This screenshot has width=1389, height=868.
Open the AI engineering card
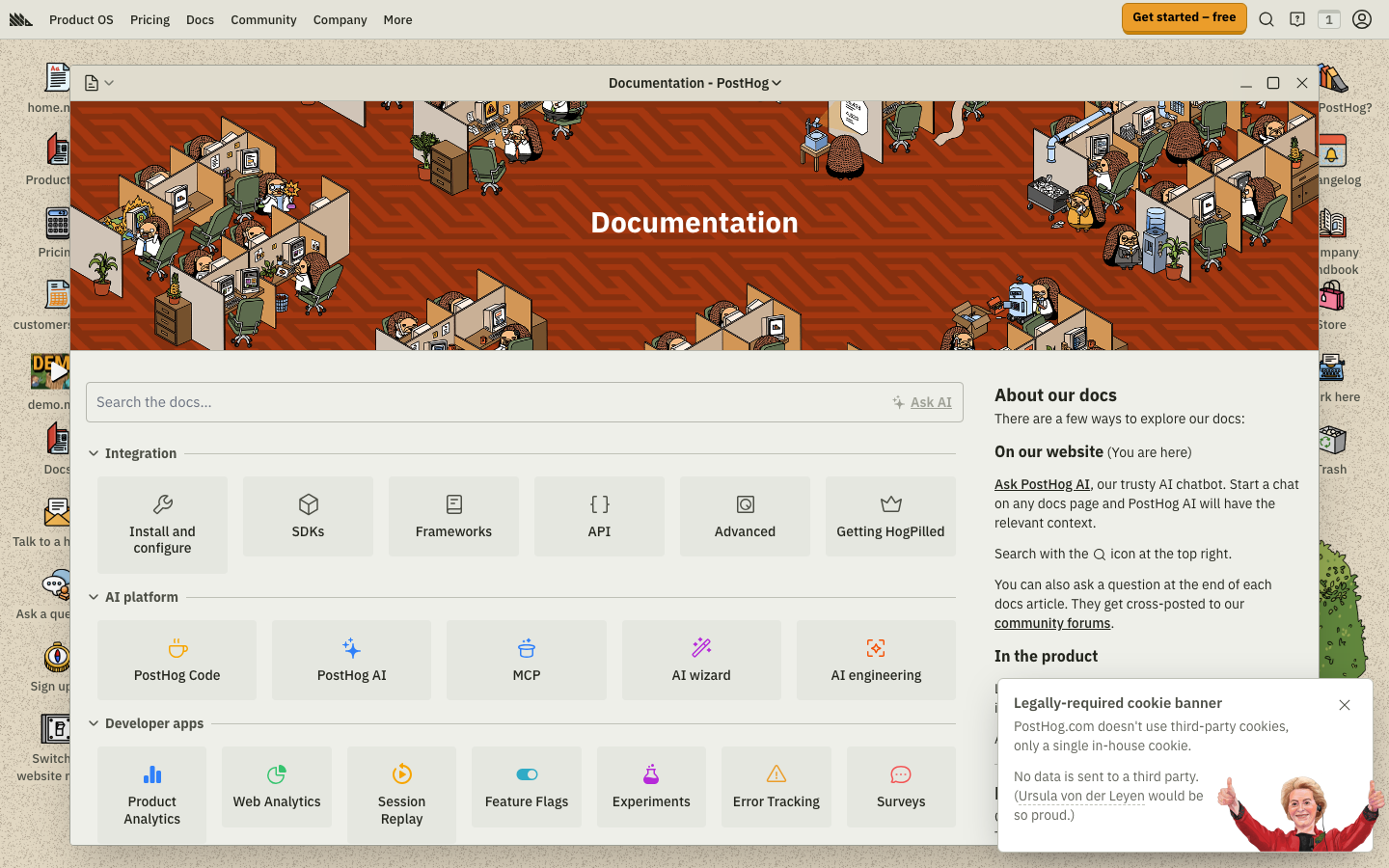click(876, 660)
